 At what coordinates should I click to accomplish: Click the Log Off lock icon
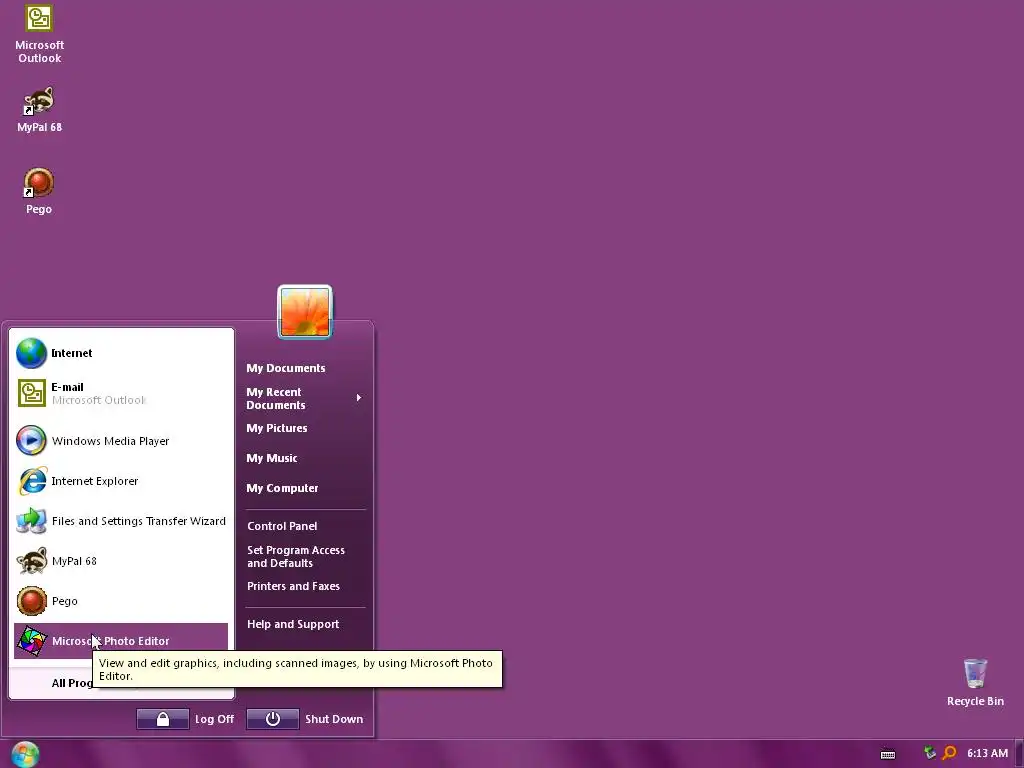coord(163,719)
